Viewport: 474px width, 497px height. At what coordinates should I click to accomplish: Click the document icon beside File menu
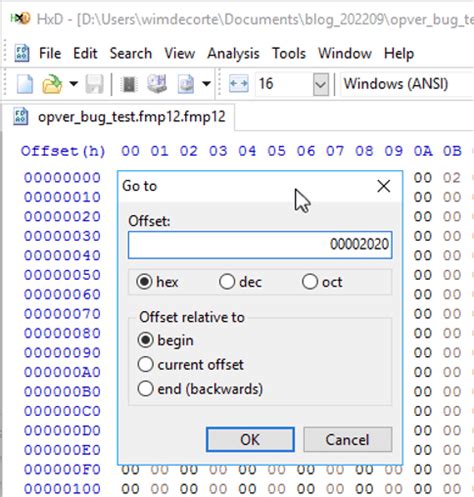click(22, 53)
